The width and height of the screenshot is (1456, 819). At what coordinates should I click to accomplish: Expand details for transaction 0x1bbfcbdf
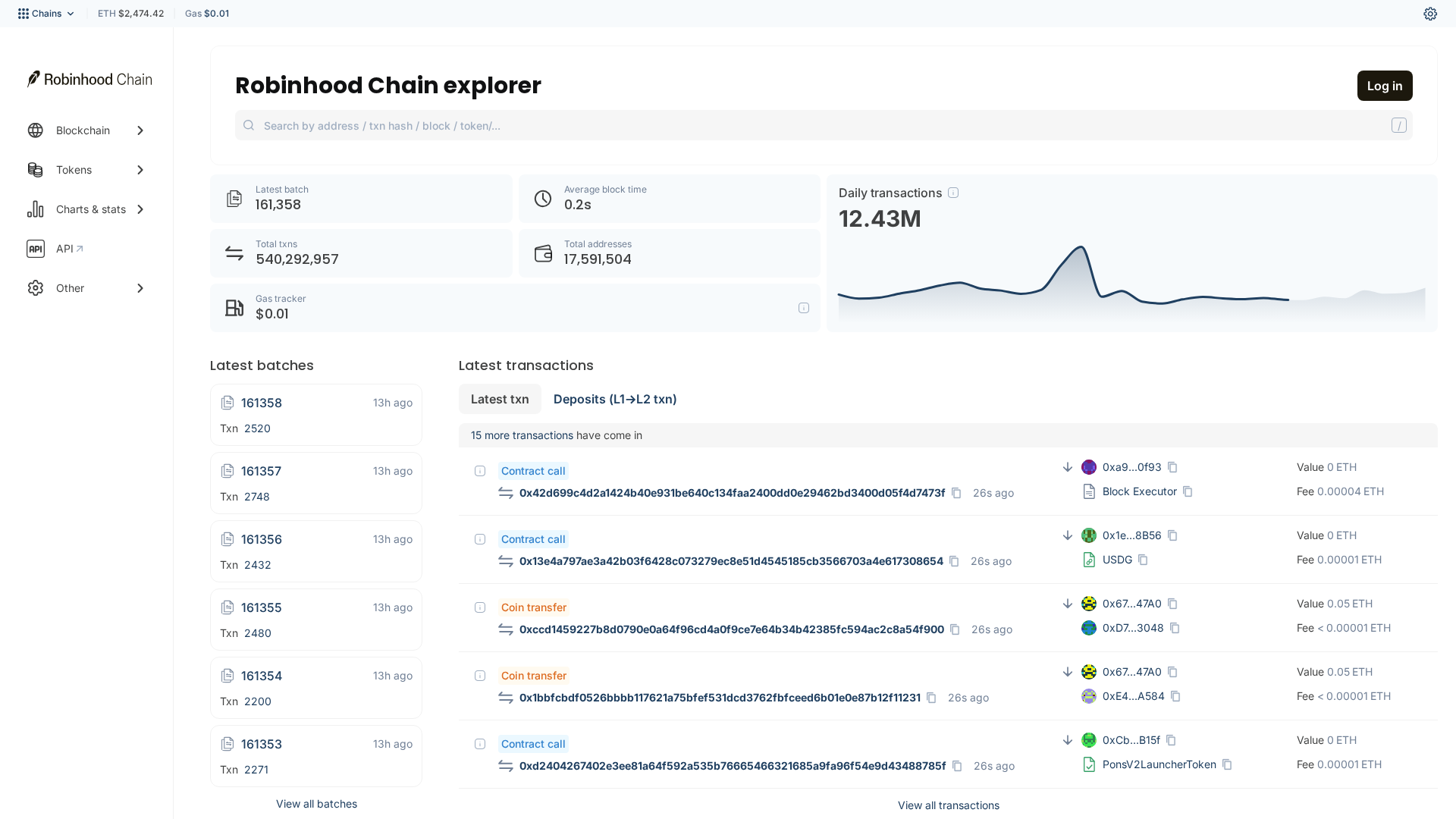coord(480,676)
